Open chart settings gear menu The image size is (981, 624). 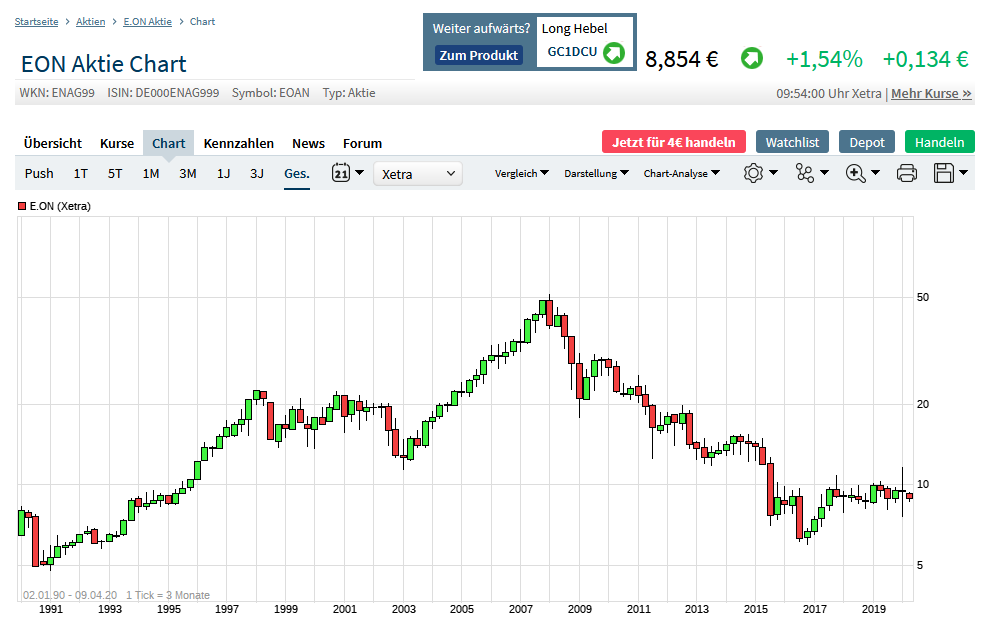click(754, 173)
